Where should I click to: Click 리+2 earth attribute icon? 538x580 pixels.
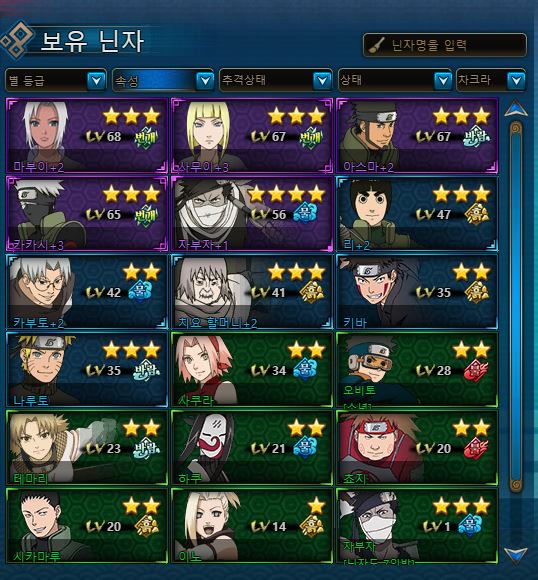coord(476,214)
